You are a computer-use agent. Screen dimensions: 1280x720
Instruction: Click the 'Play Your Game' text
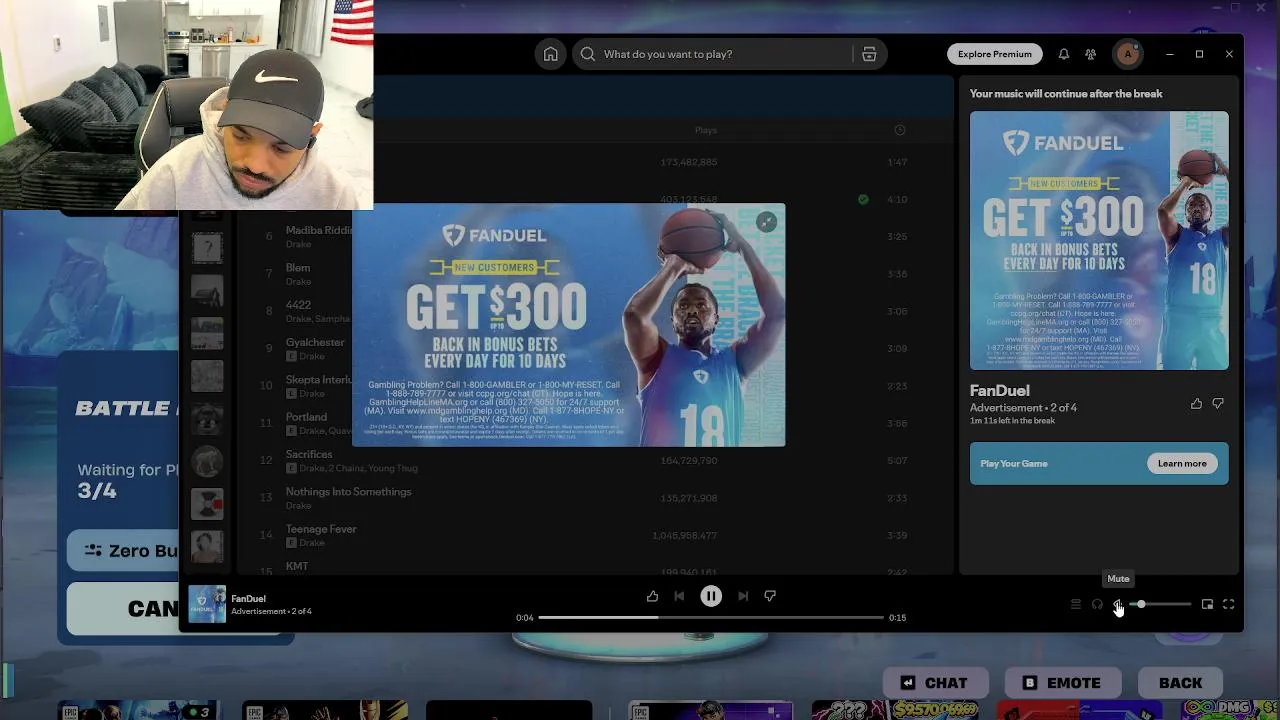[x=1014, y=463]
